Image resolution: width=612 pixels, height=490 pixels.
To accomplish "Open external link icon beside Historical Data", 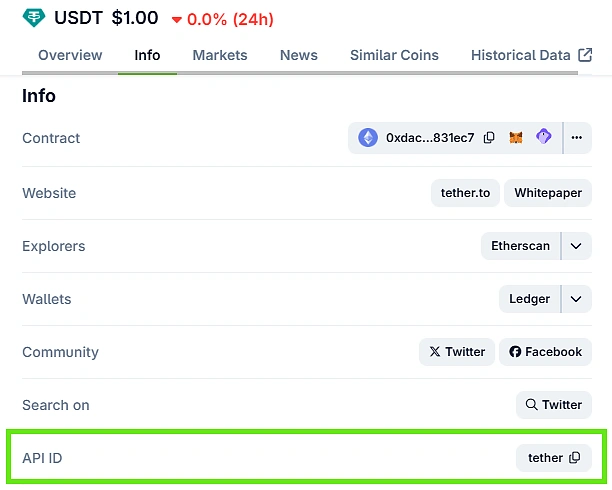I will tap(585, 55).
